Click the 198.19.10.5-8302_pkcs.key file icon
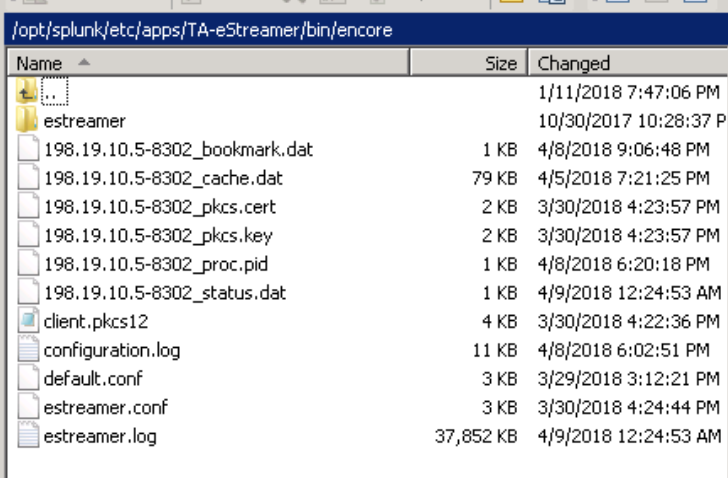728x478 pixels. pyautogui.click(x=27, y=236)
